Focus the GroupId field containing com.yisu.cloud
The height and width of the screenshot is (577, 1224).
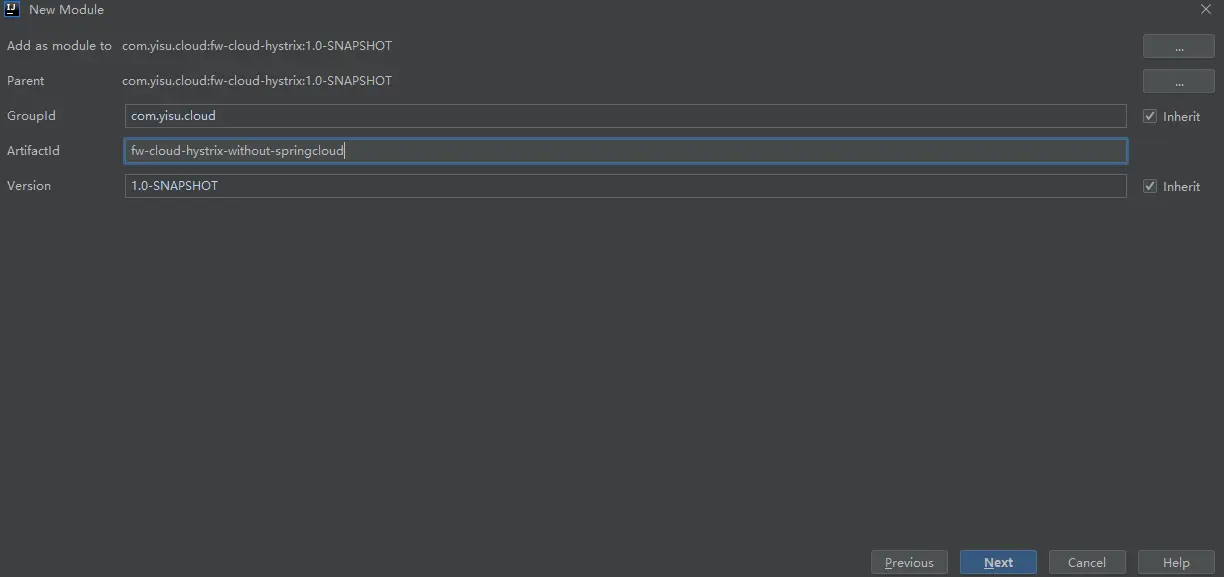point(625,116)
